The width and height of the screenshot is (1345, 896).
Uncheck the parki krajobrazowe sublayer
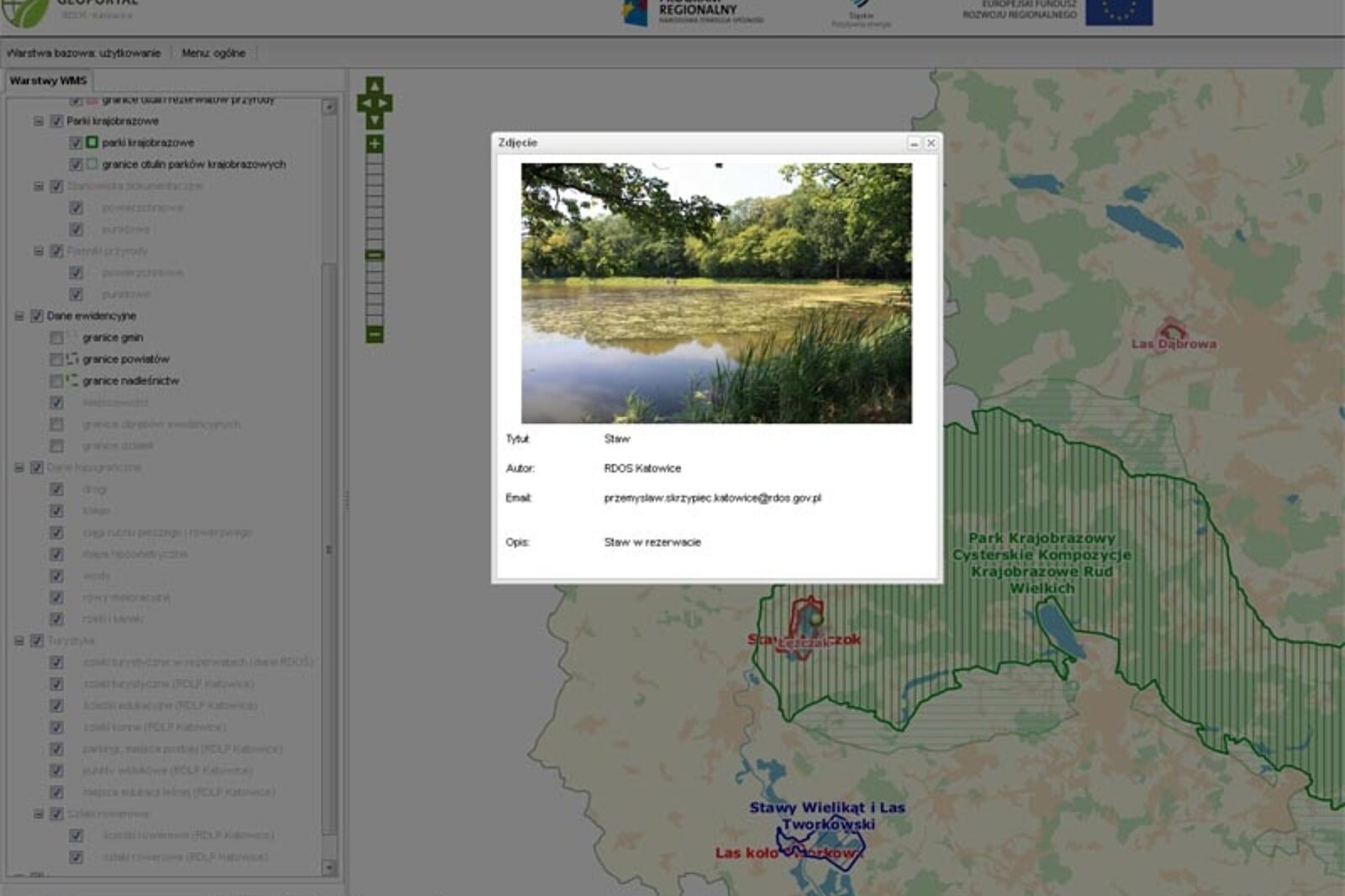point(76,143)
